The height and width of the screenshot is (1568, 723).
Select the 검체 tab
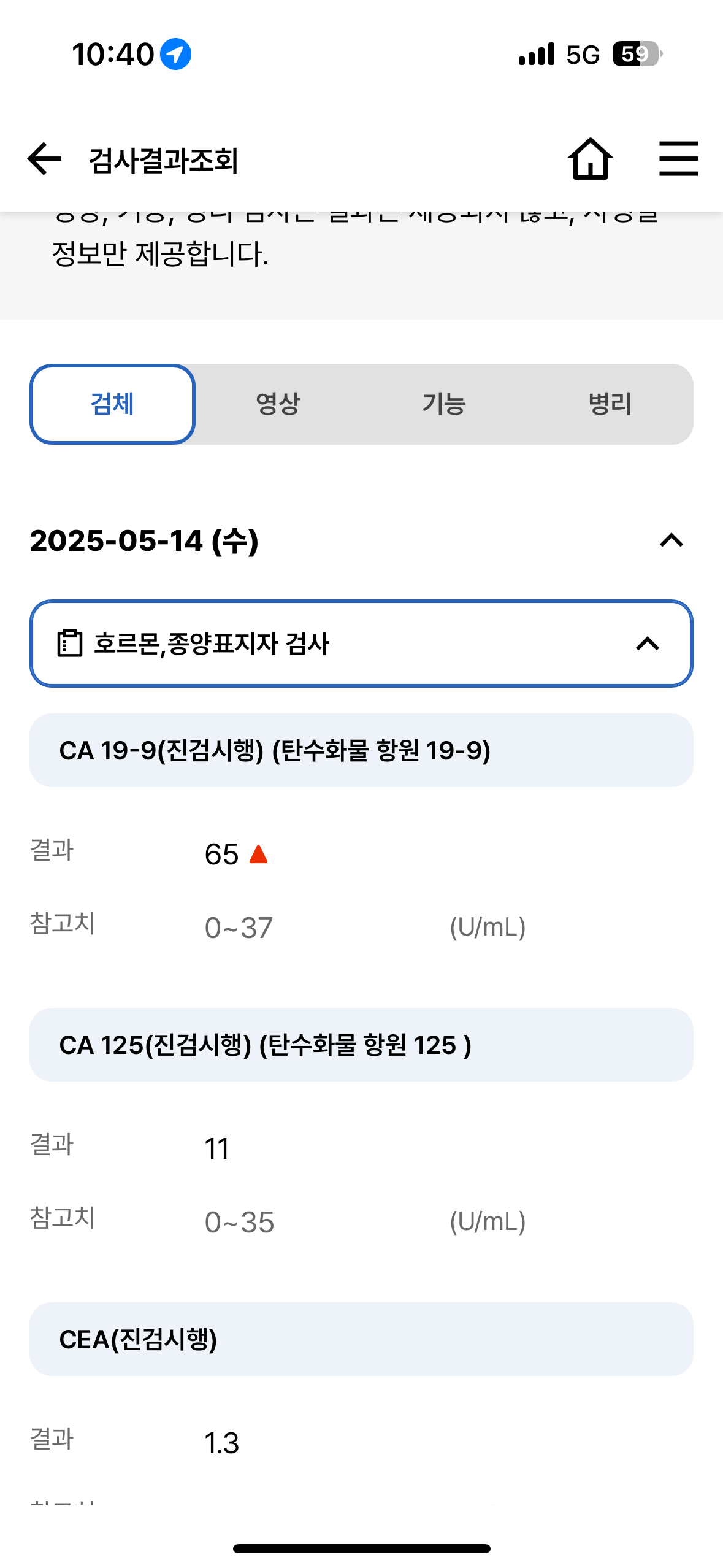pyautogui.click(x=112, y=404)
